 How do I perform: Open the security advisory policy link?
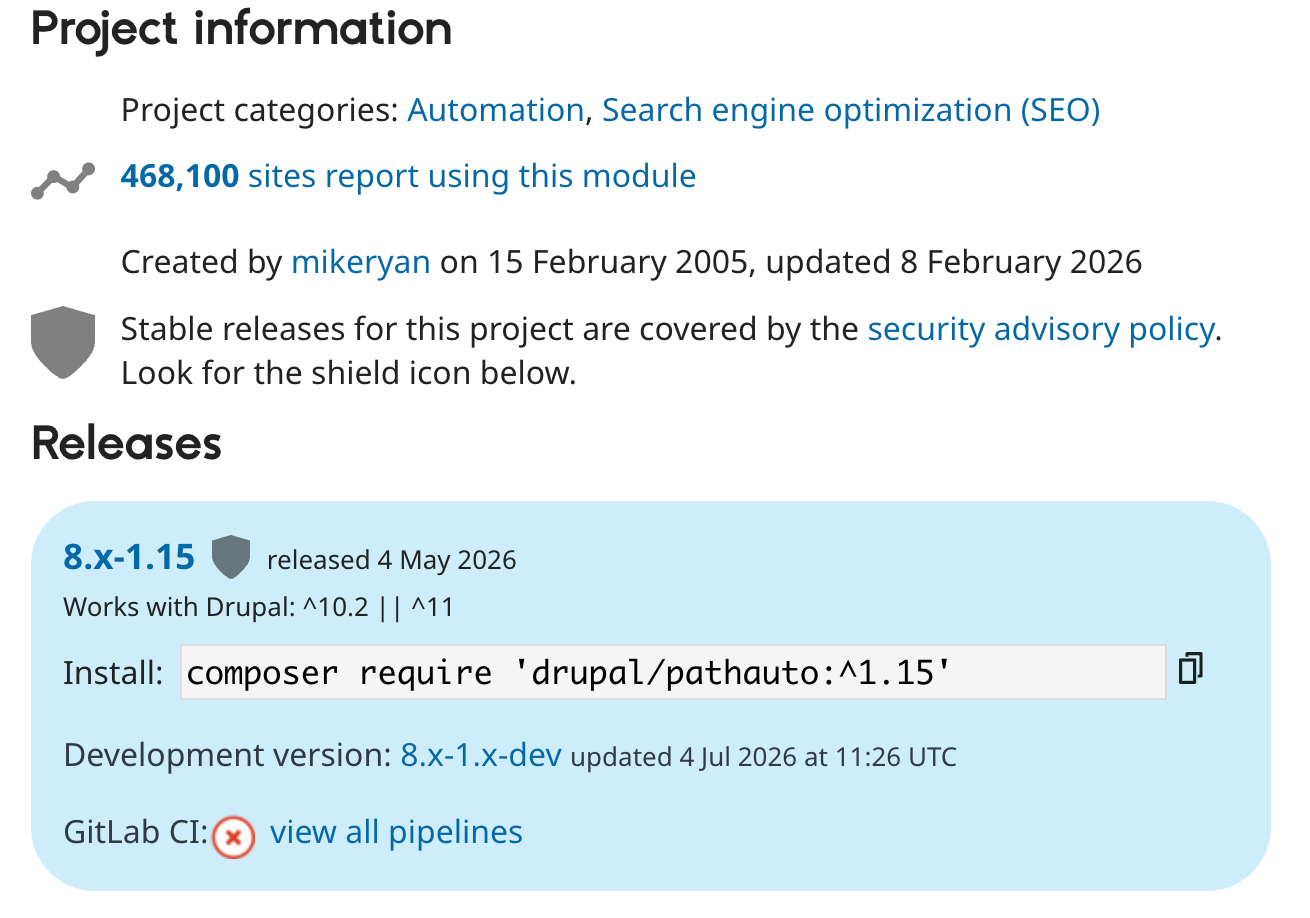pyautogui.click(x=1041, y=329)
